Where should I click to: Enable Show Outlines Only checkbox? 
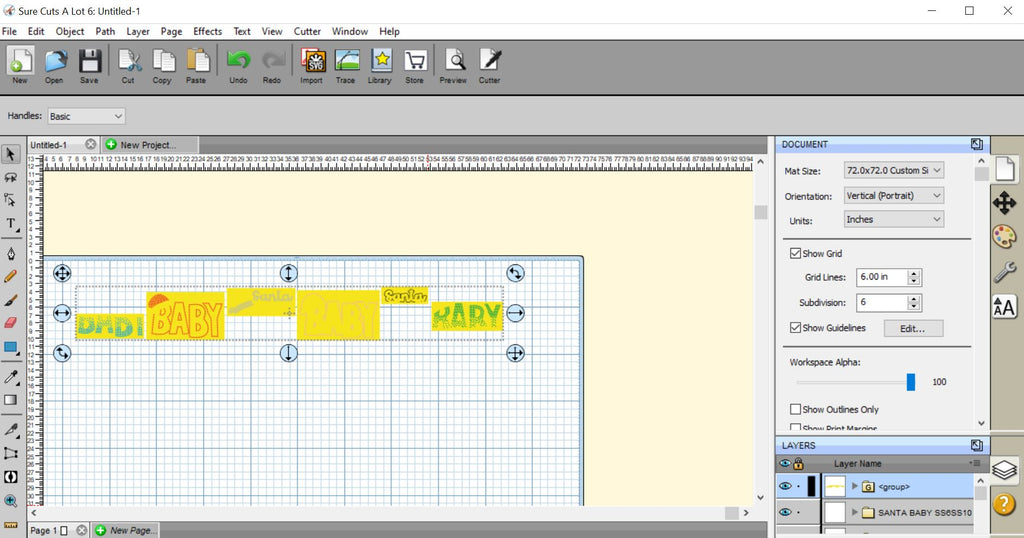pos(795,409)
